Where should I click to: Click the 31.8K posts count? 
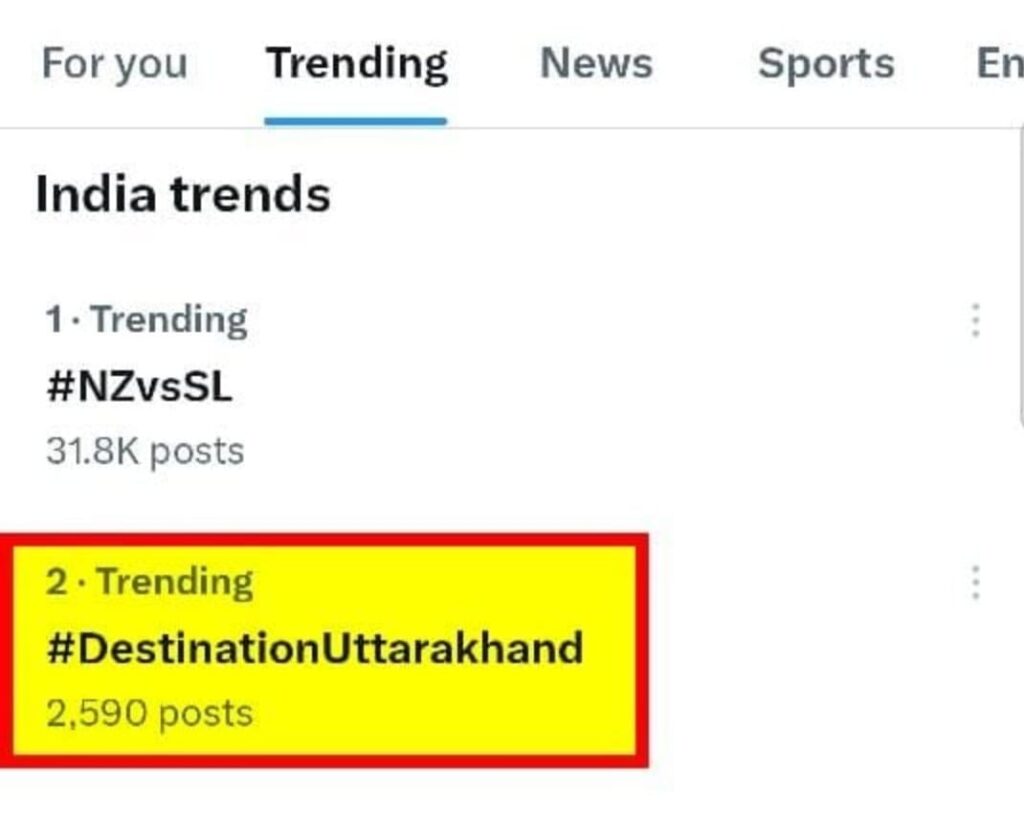click(145, 451)
